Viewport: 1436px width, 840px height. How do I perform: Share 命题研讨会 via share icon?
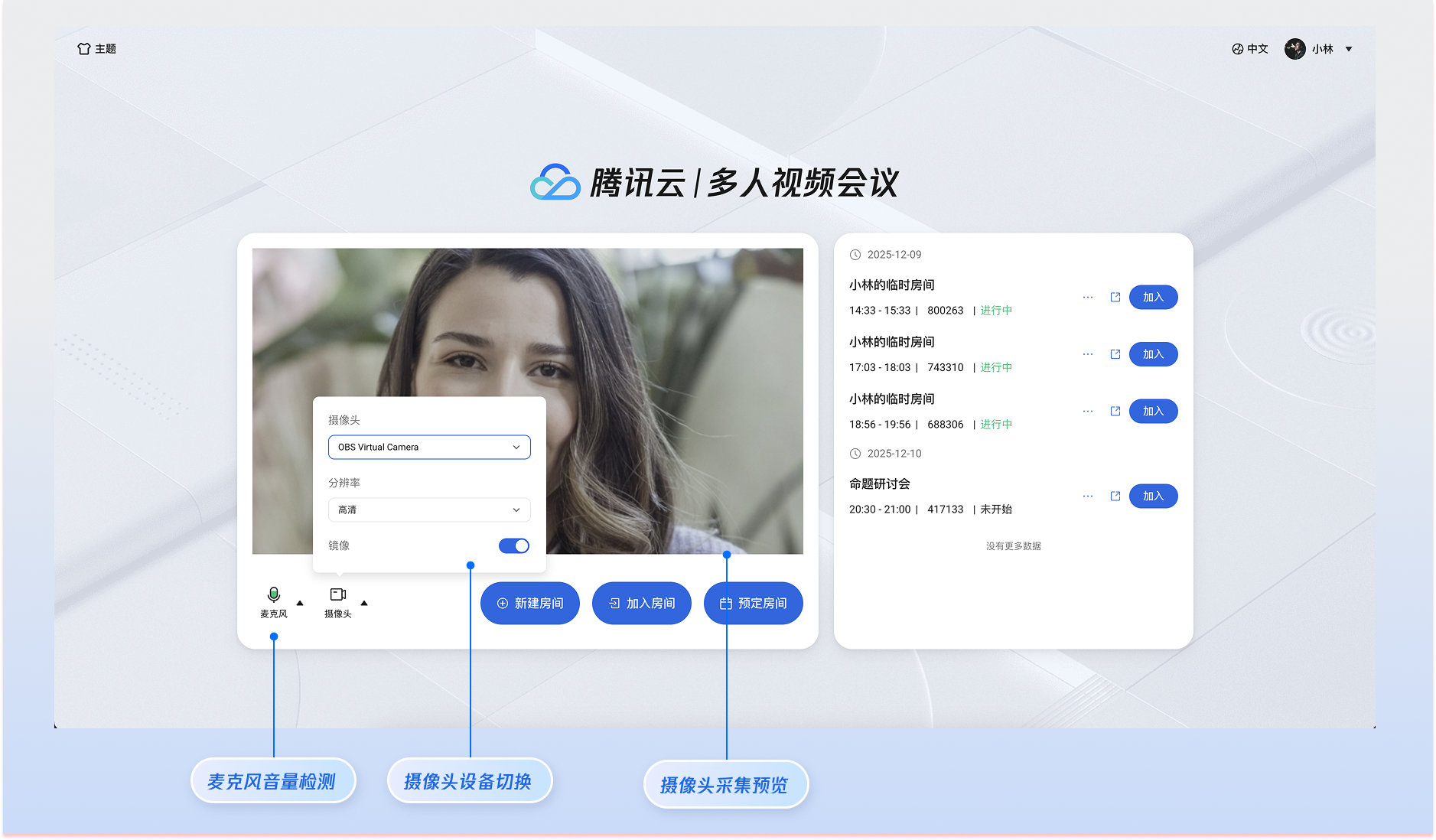[x=1115, y=497]
